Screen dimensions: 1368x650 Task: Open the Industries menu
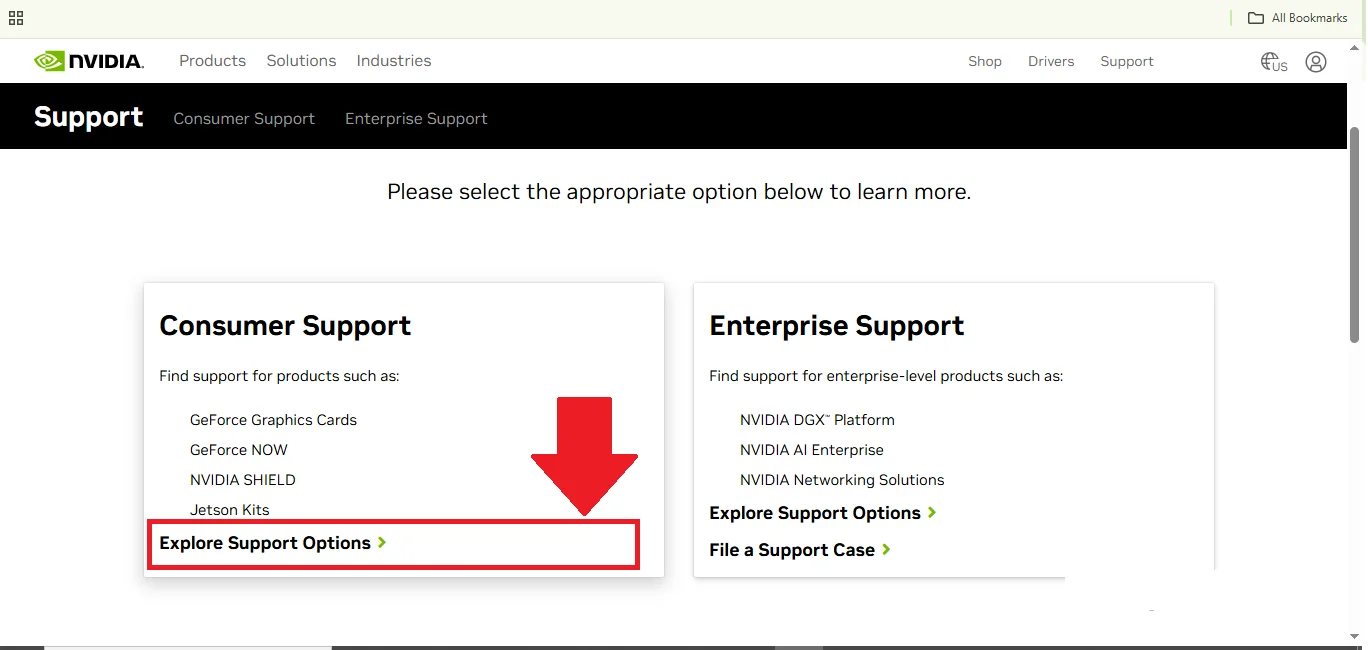[x=394, y=61]
